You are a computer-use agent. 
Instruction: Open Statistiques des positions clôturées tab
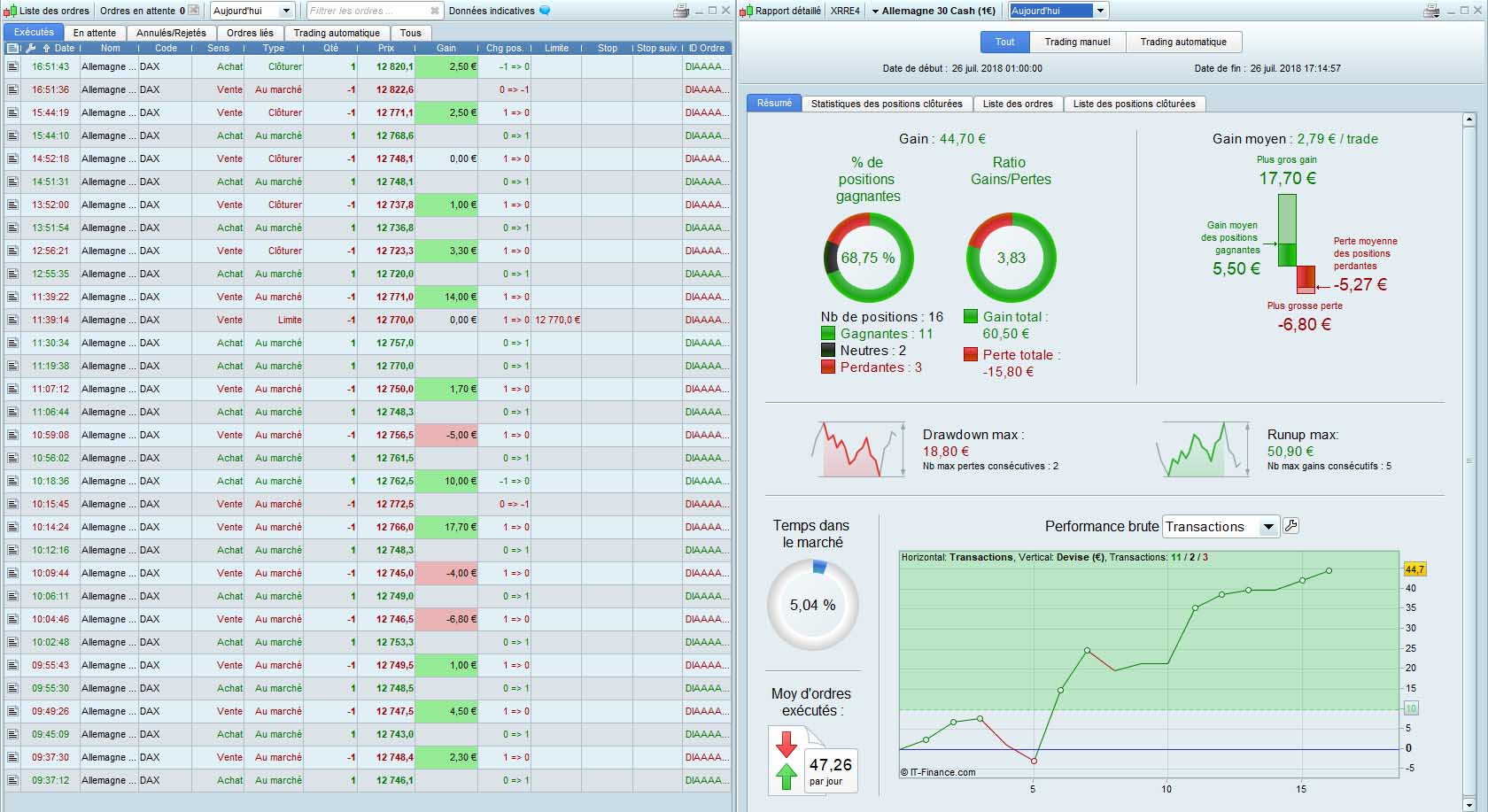[887, 104]
